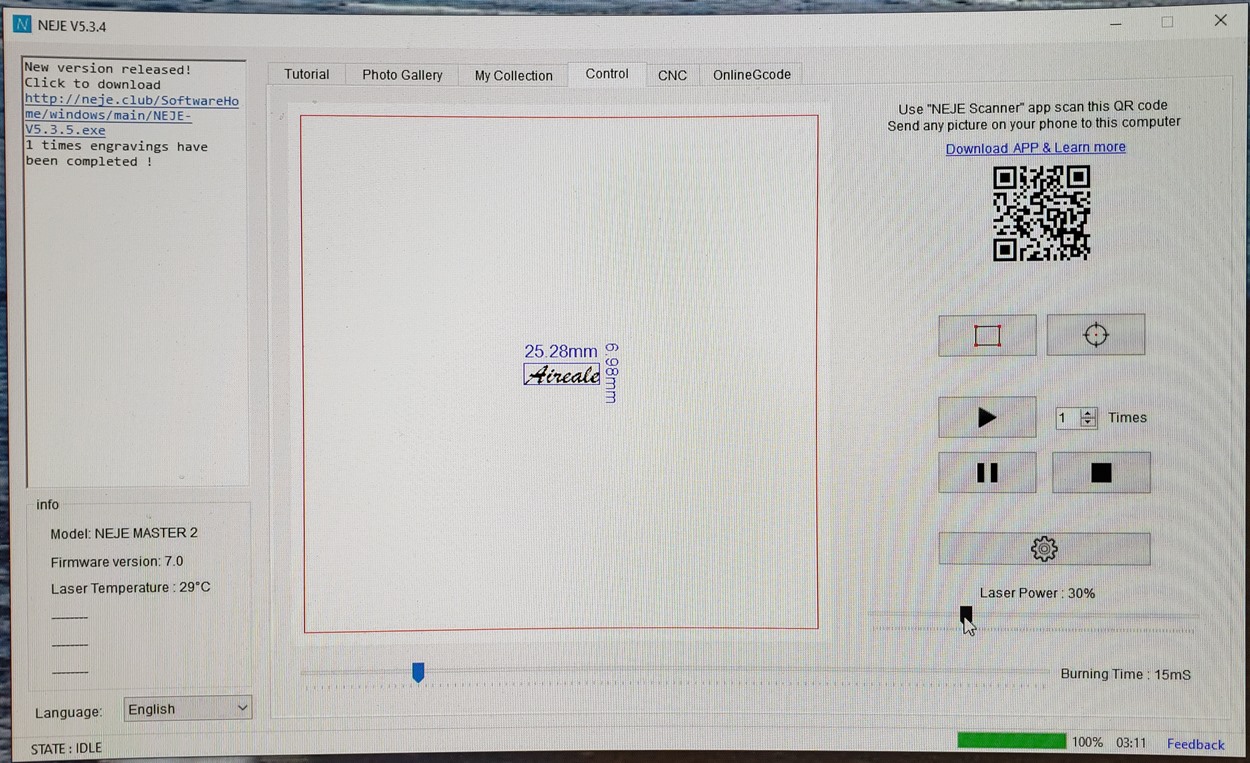Image resolution: width=1250 pixels, height=763 pixels.
Task: Open settings with the gear button
Action: (x=1044, y=548)
